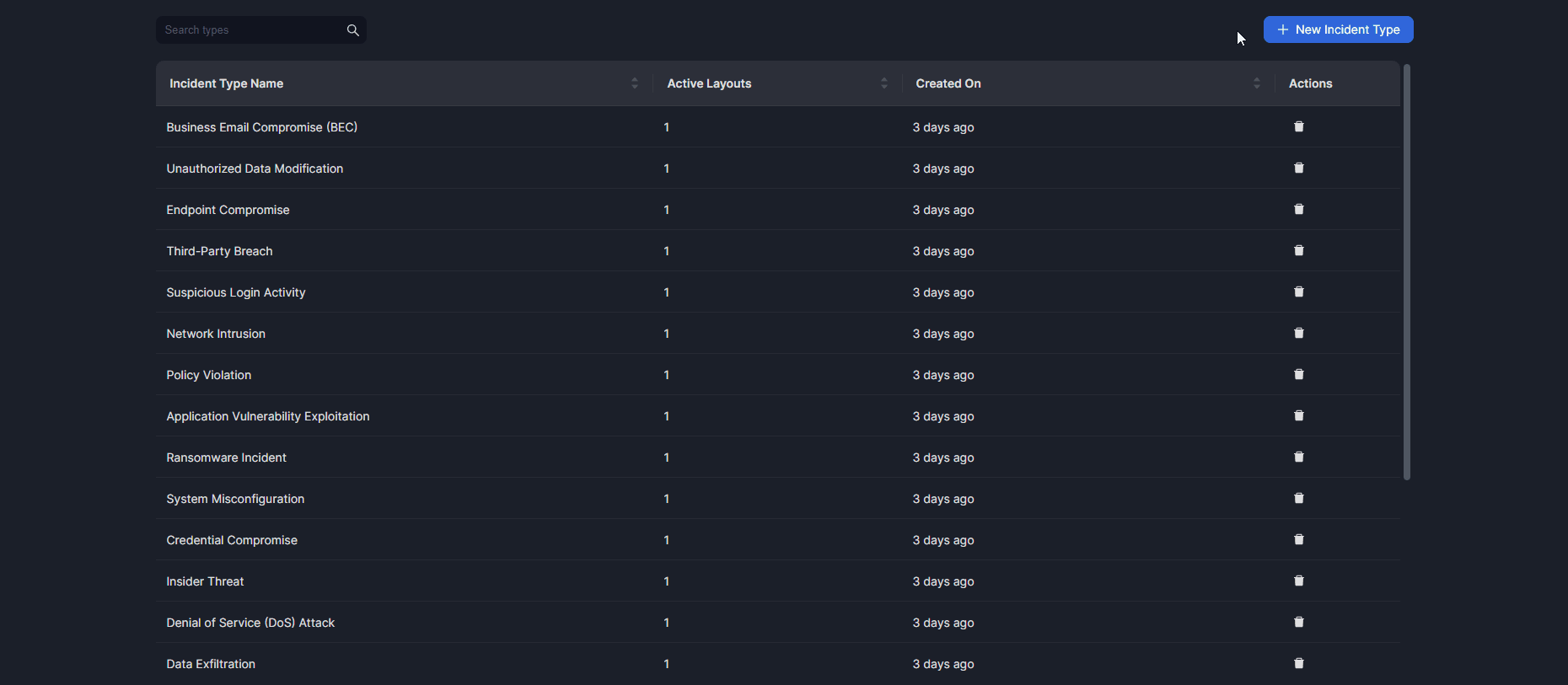Delete the Business Email Compromise (BEC) type

pyautogui.click(x=1298, y=127)
